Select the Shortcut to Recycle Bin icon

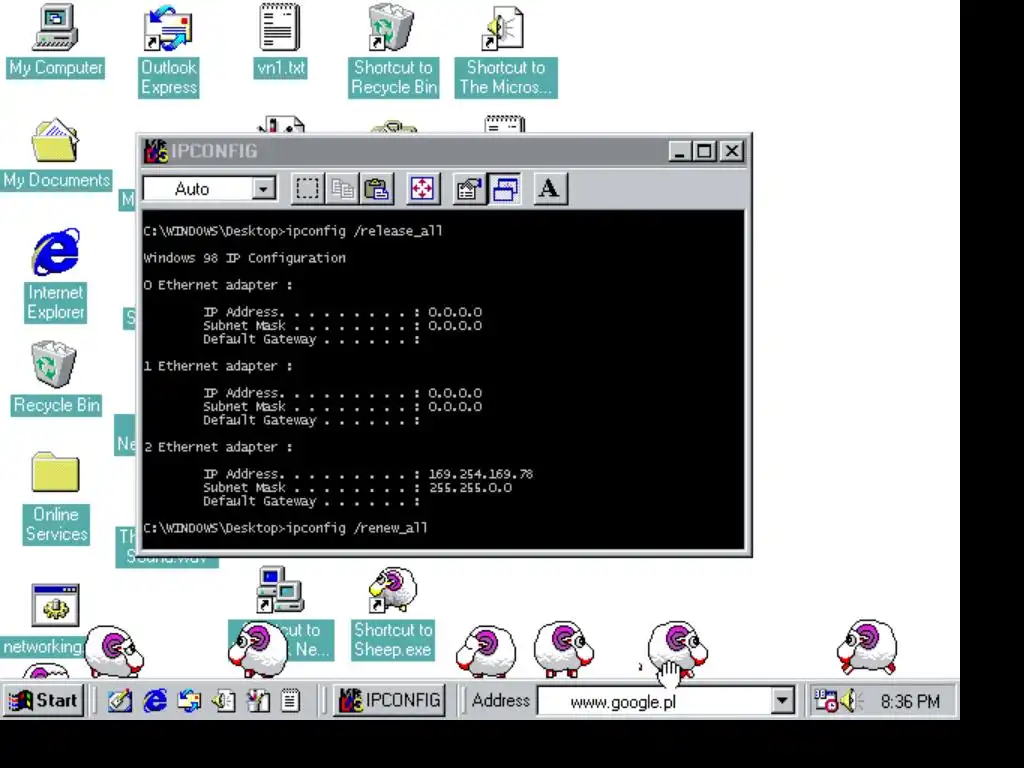[x=393, y=50]
